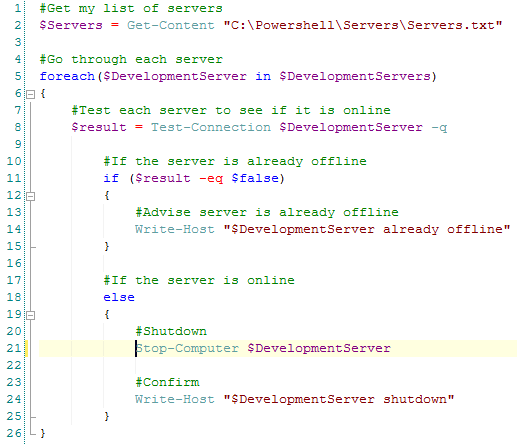
Task: Click $DevelopmentServers in the foreach statement
Action: pyautogui.click(x=355, y=76)
